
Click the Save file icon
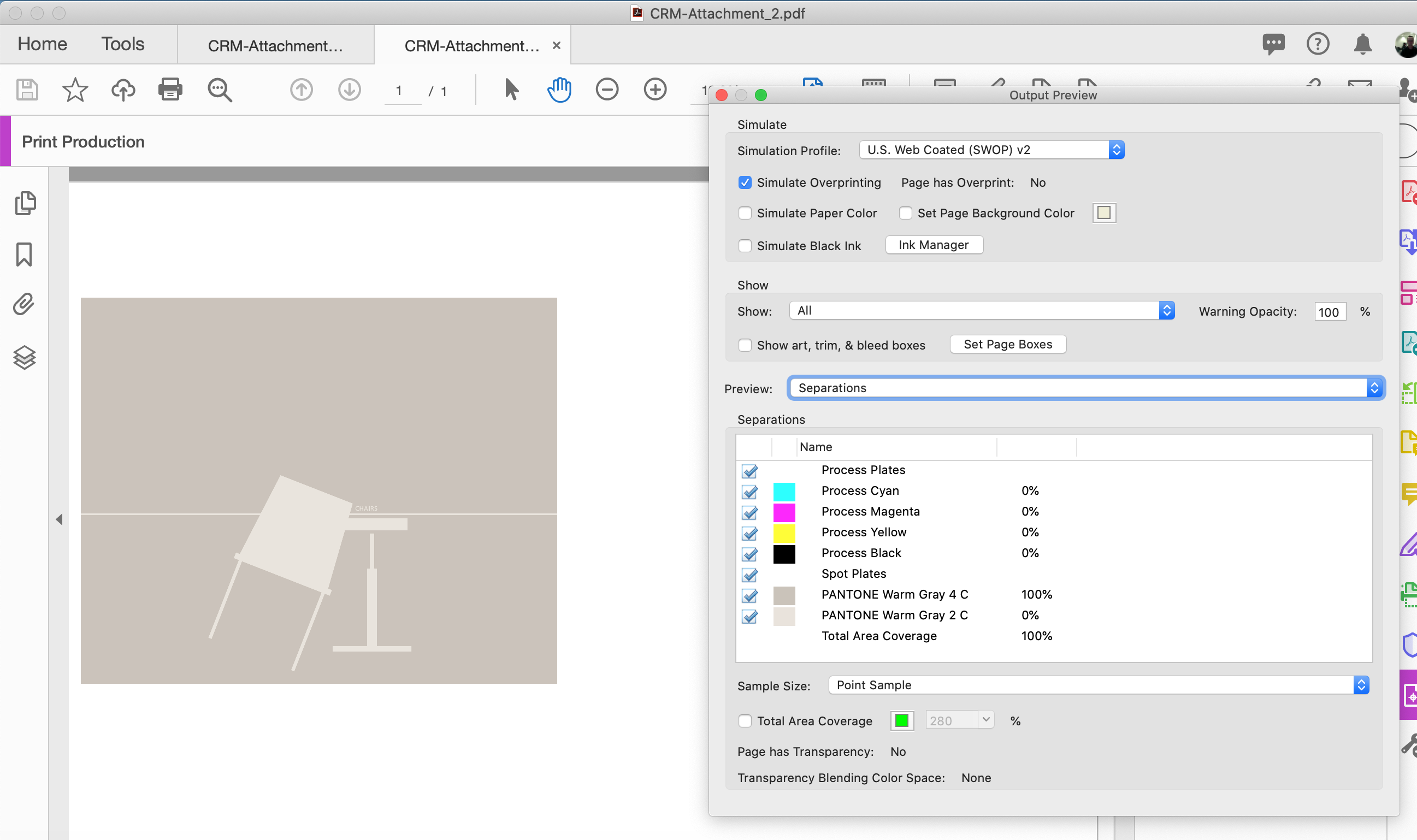27,90
